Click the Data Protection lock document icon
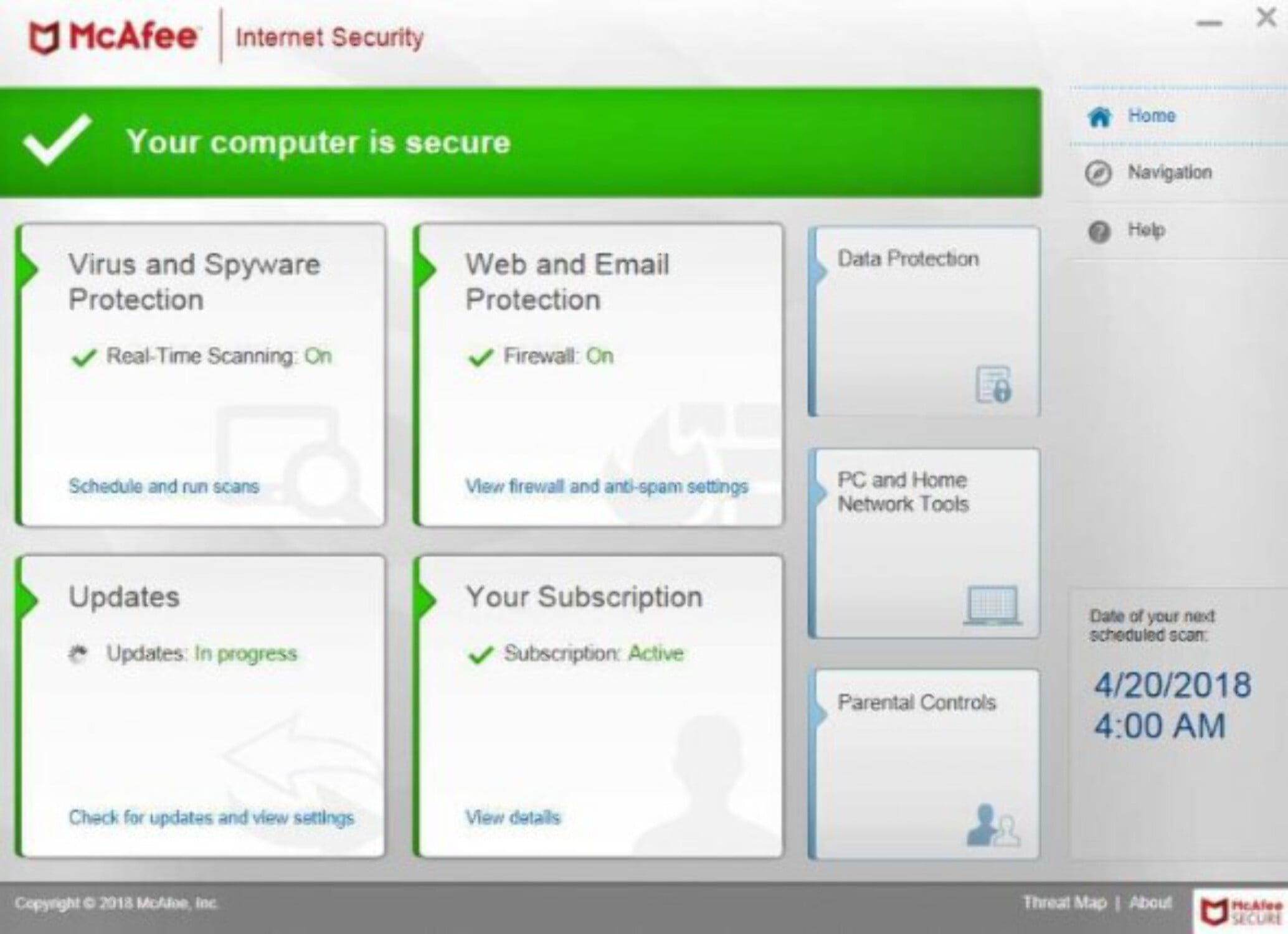Screen dimensions: 1288x934 coord(993,384)
